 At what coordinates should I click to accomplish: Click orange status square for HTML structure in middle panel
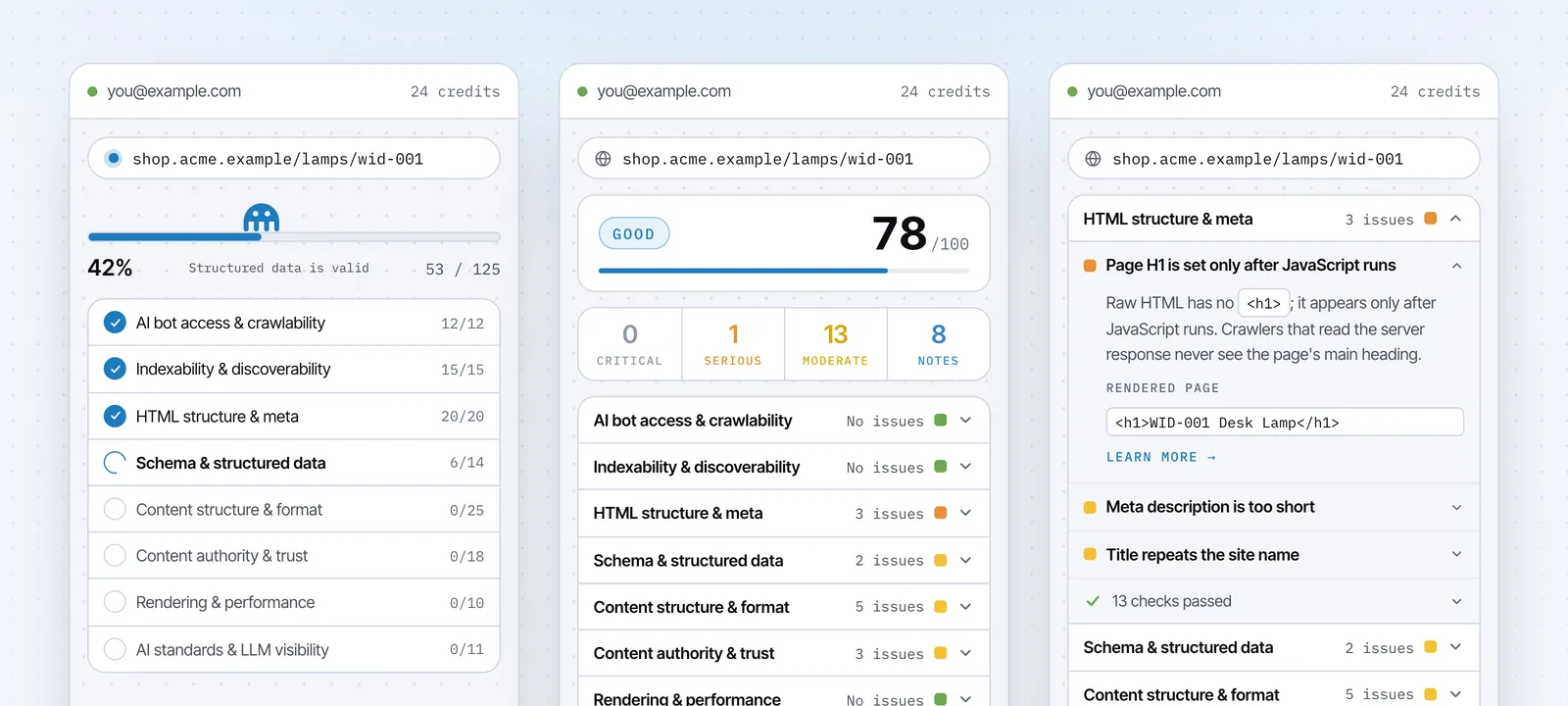(941, 513)
